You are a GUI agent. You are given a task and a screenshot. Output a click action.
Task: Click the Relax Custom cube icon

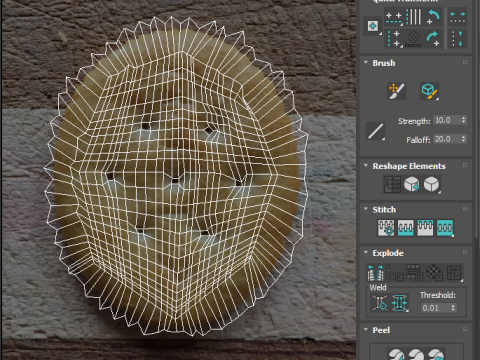431,184
